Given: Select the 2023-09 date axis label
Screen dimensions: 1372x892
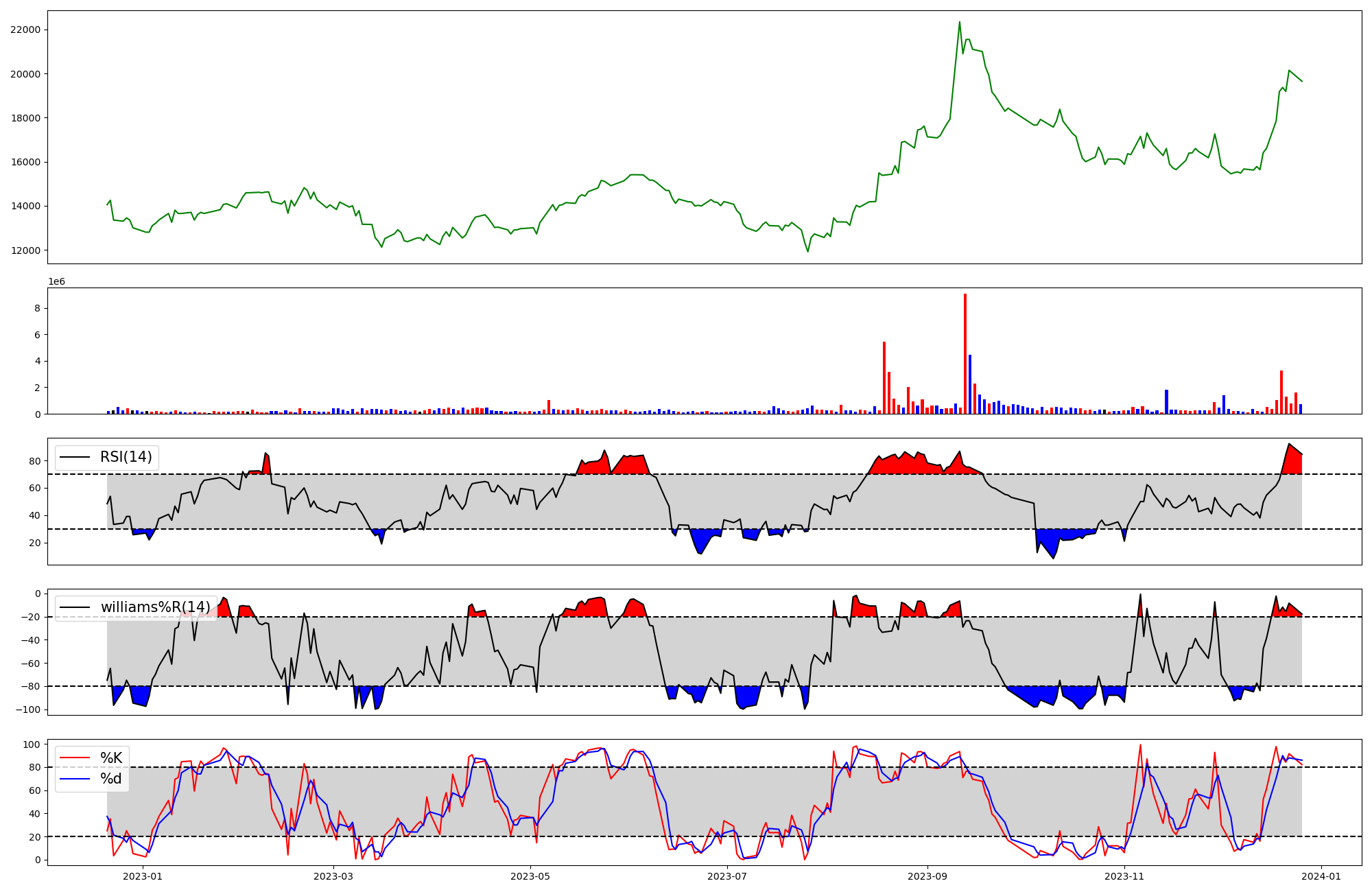Looking at the screenshot, I should pyautogui.click(x=927, y=876).
